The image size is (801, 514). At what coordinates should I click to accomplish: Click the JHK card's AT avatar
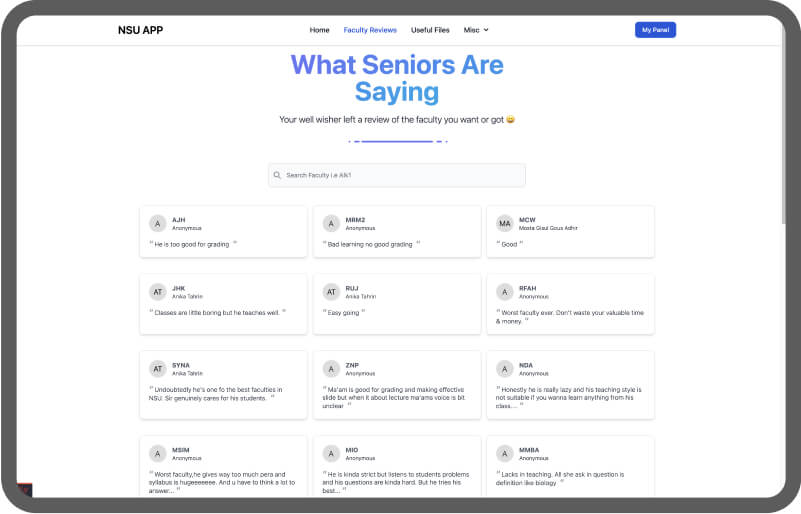[157, 292]
